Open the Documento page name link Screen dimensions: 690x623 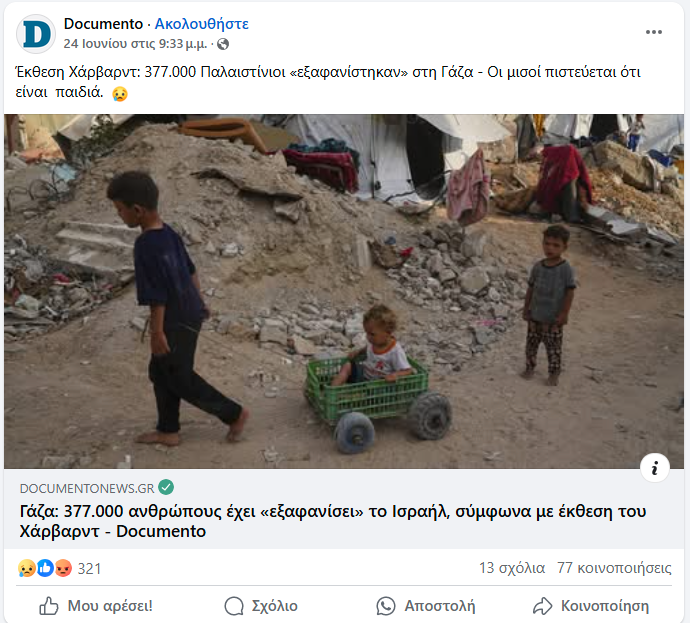click(103, 24)
